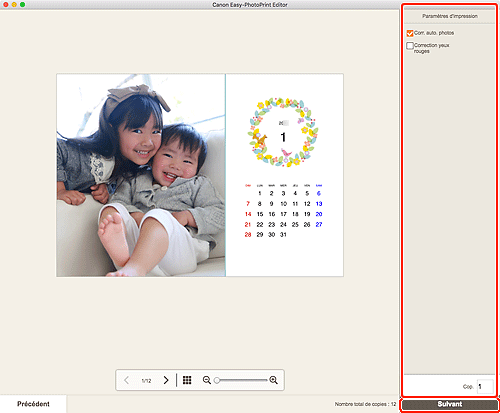Click the Suivant button
Viewport: 500px width, 413px height.
pyautogui.click(x=450, y=404)
